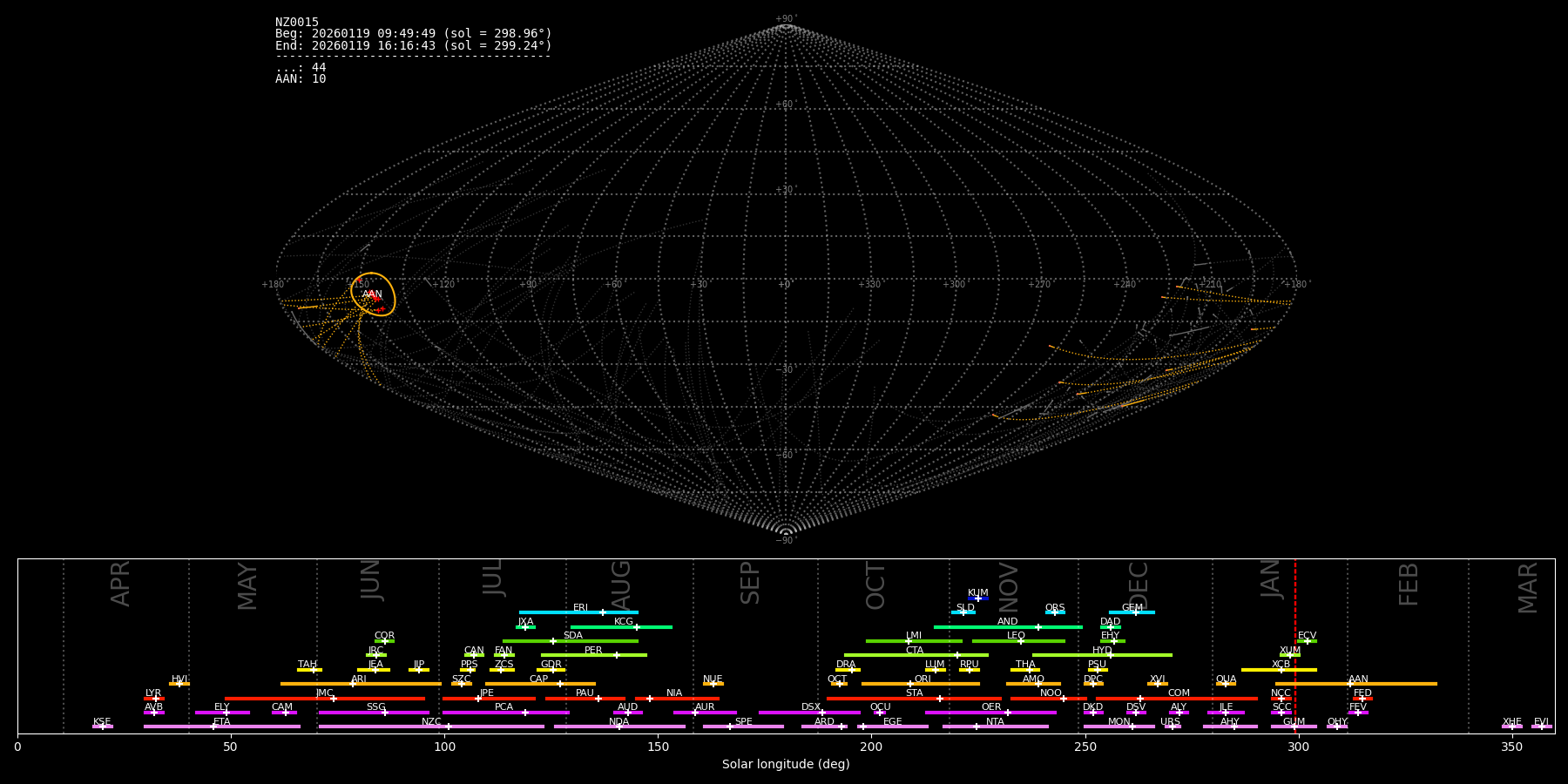Click the SLD shower label

pyautogui.click(x=965, y=608)
